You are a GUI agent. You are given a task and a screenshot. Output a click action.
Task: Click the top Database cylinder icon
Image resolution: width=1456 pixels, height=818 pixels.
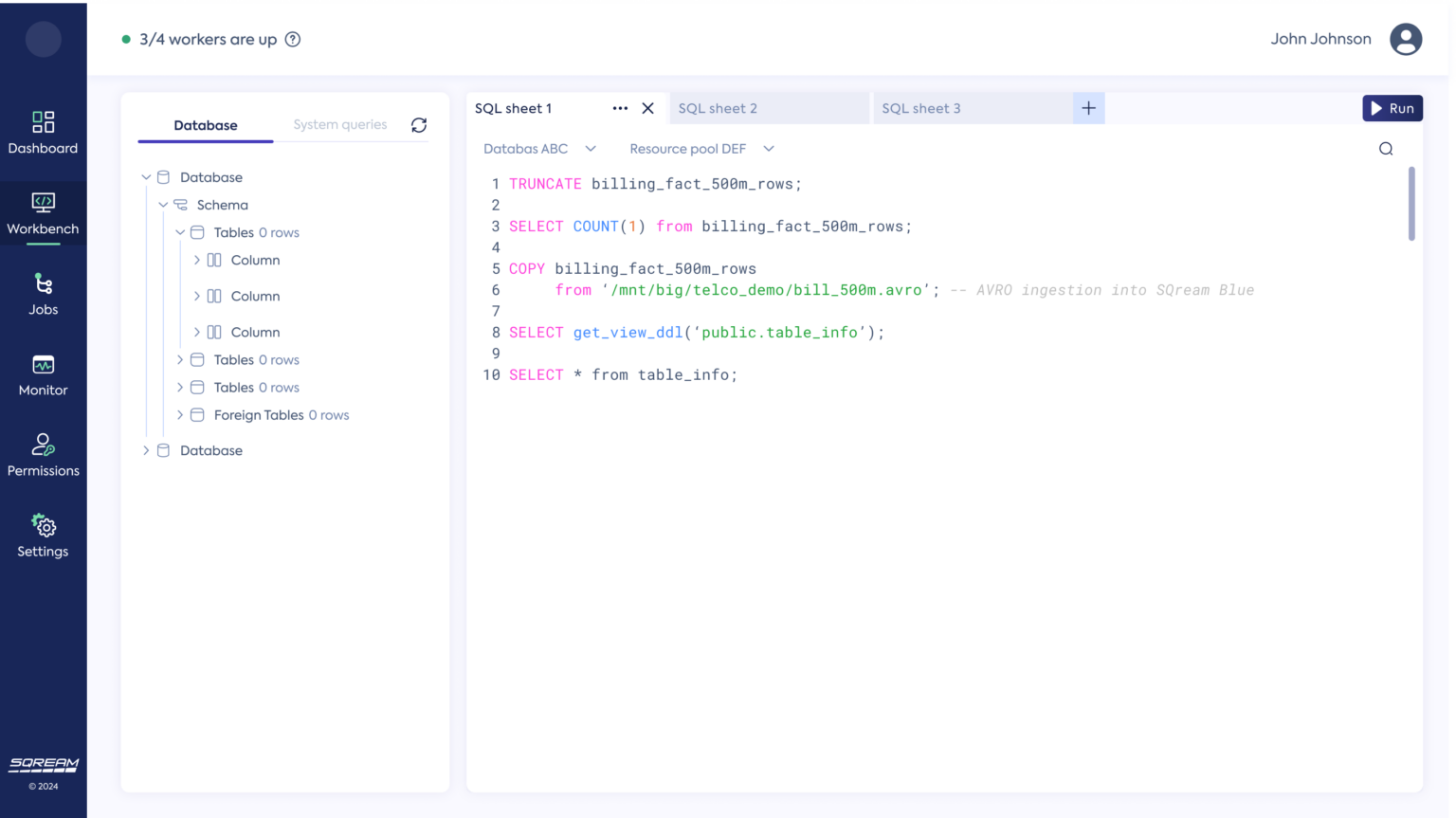click(163, 177)
